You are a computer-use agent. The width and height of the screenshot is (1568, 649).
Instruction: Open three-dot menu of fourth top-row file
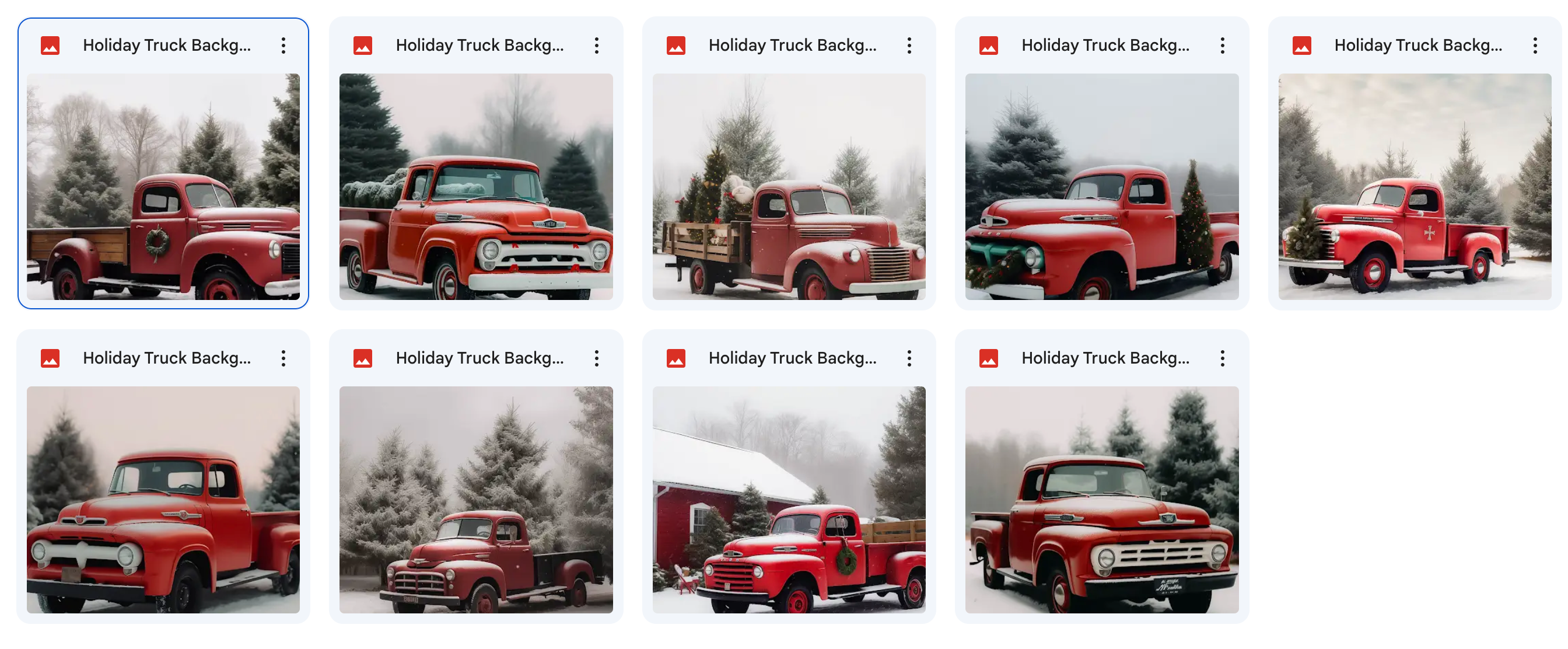pos(1222,46)
